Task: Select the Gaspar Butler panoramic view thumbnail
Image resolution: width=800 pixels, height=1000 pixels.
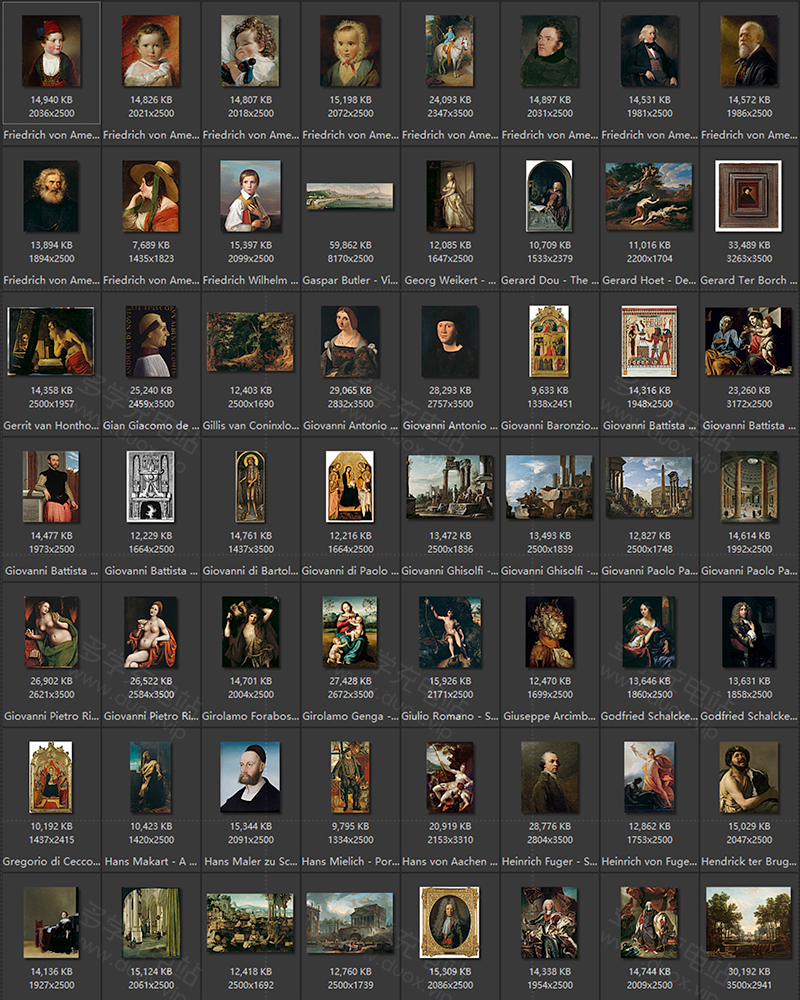Action: tap(349, 196)
